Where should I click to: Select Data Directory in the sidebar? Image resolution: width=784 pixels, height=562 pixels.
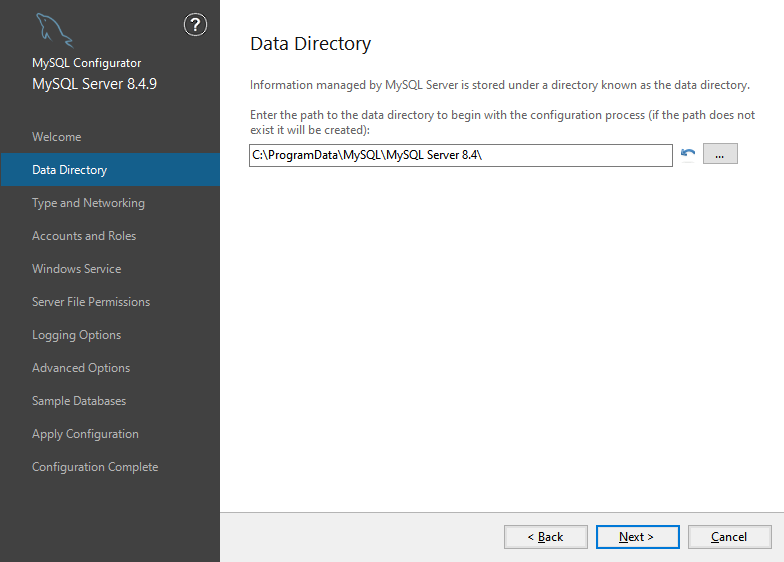(x=70, y=170)
